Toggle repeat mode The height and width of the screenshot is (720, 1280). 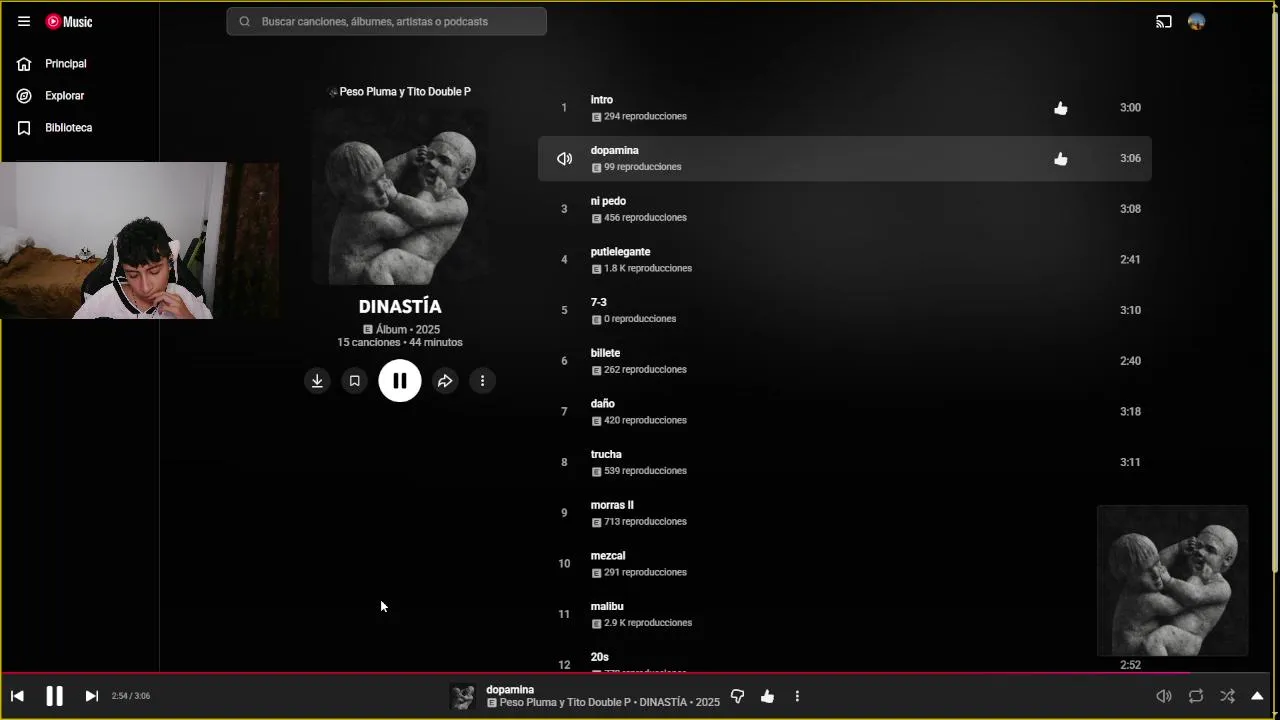[x=1196, y=696]
